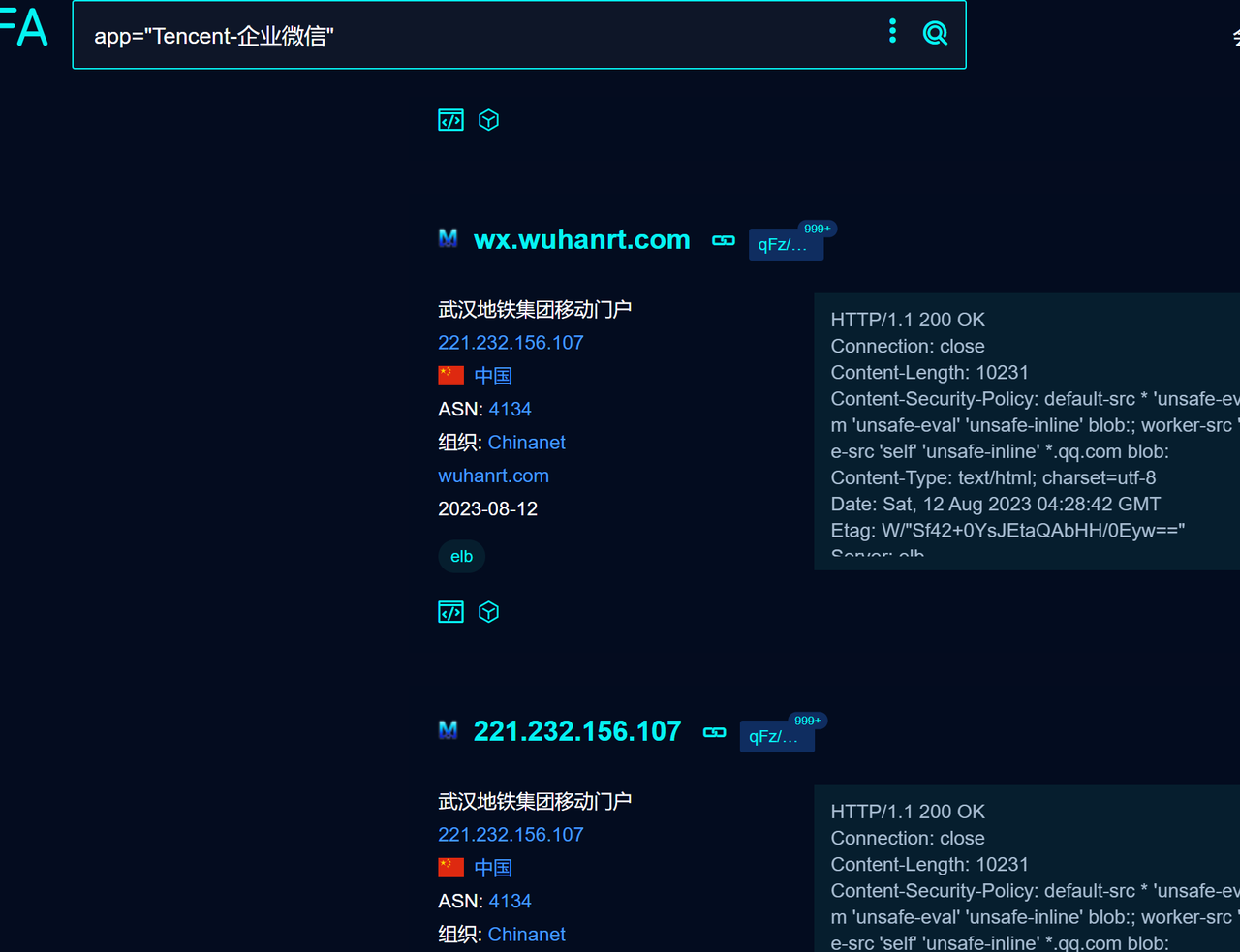
Task: Click the magnifier search icon in the search bar
Action: point(935,34)
